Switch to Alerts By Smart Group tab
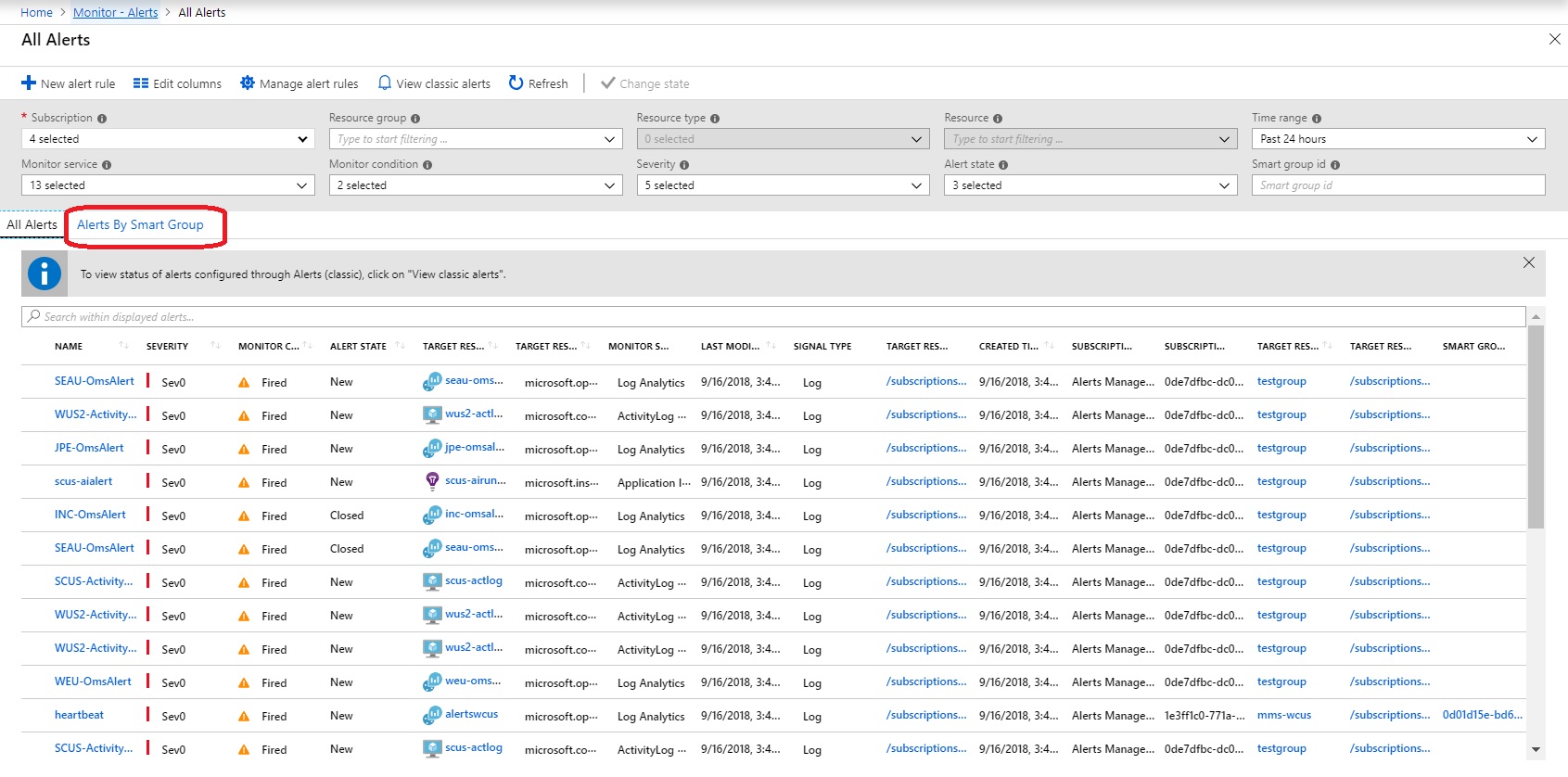The width and height of the screenshot is (1568, 777). coord(140,225)
